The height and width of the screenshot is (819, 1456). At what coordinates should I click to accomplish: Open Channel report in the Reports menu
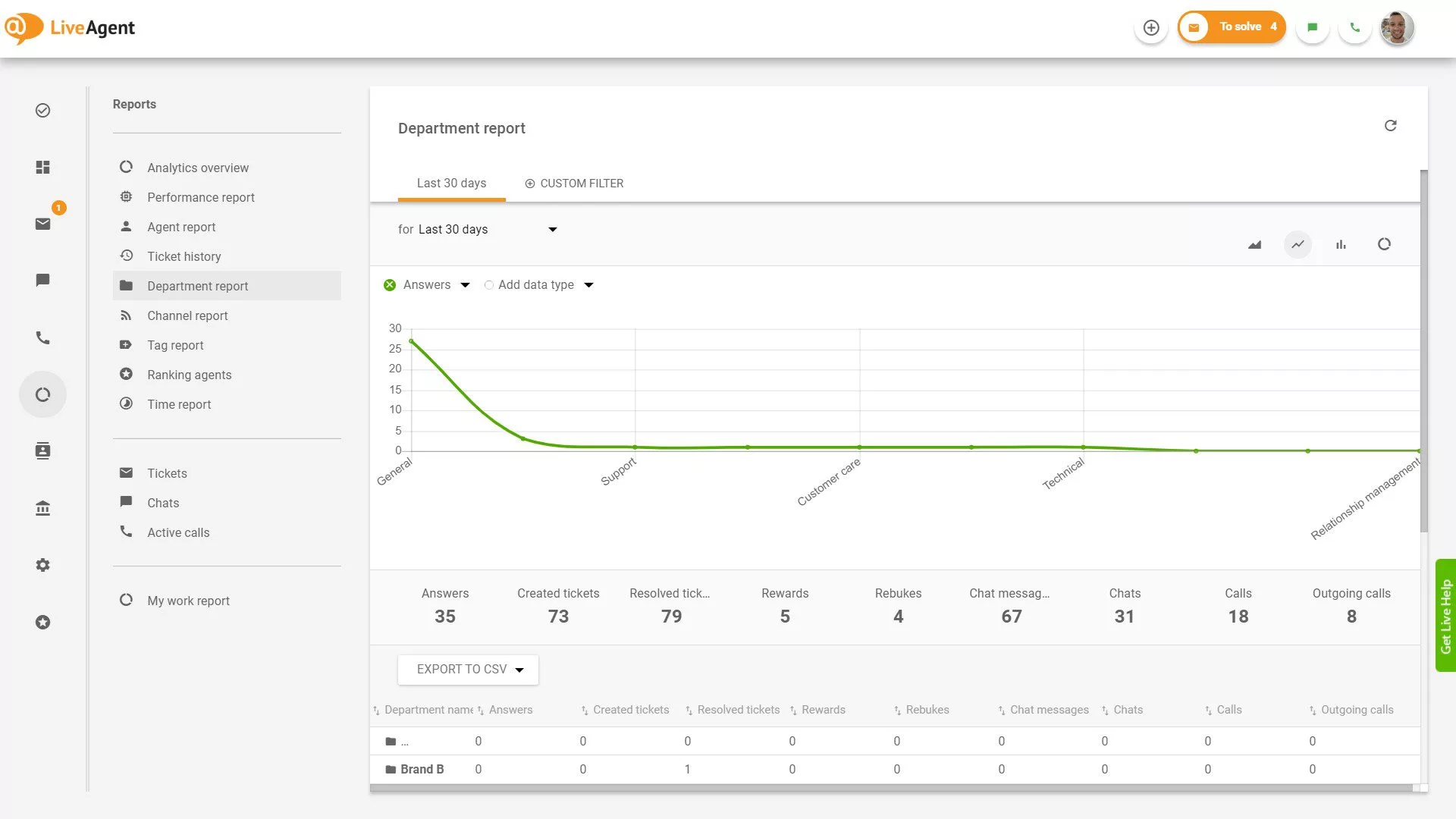[x=187, y=315]
